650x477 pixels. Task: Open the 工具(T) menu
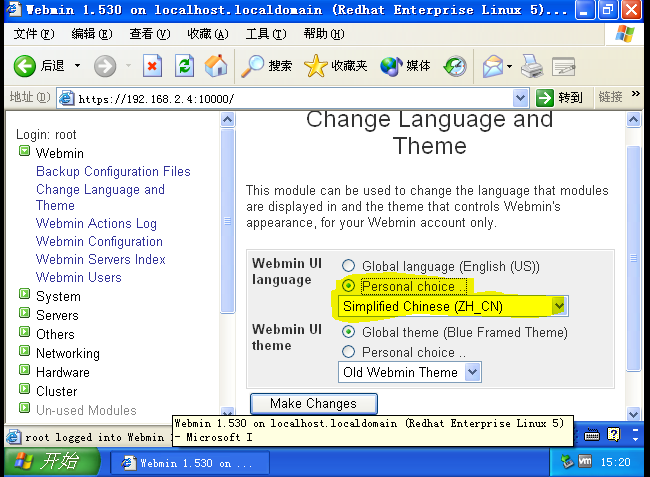266,34
